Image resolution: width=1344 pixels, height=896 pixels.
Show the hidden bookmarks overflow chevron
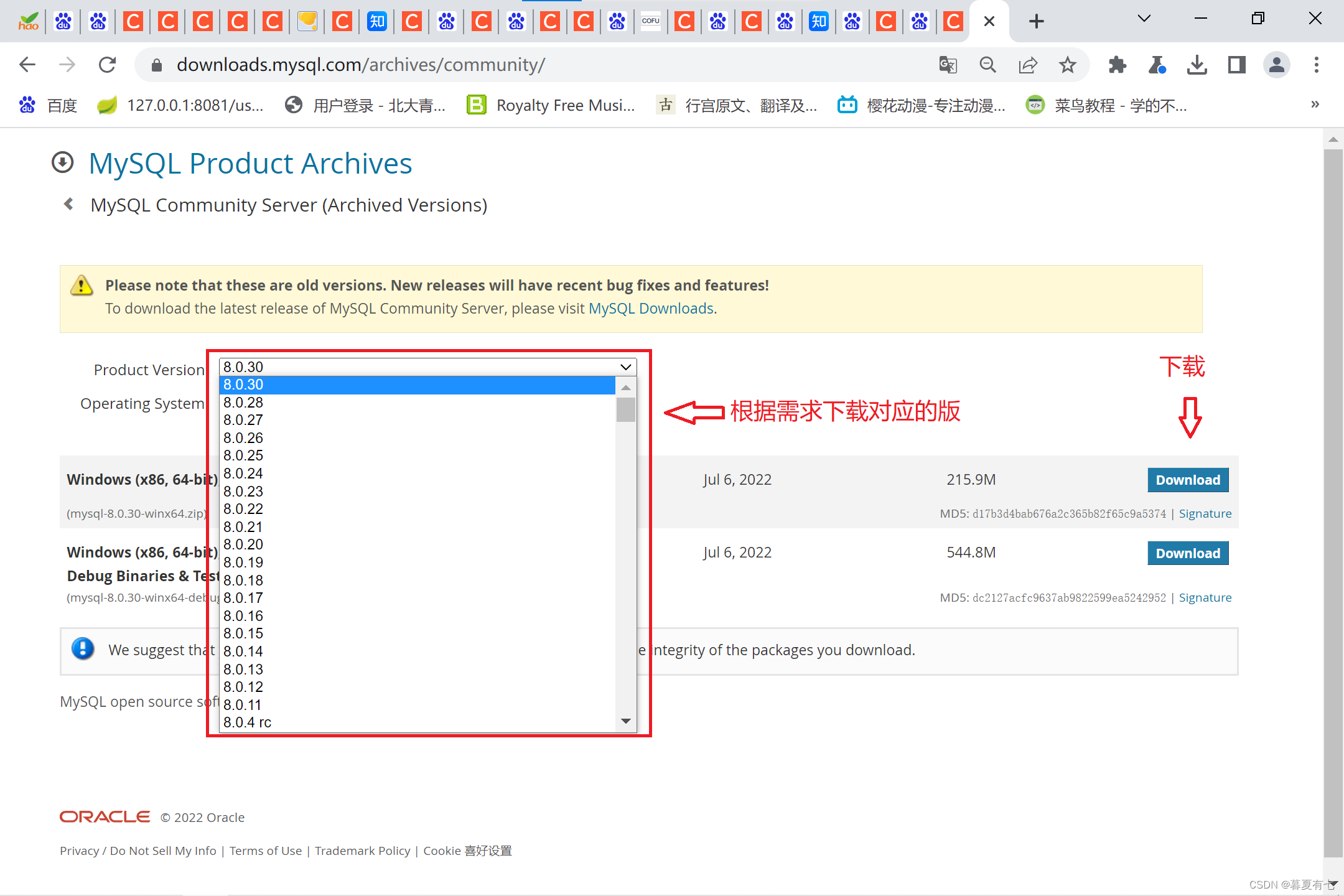tap(1315, 105)
